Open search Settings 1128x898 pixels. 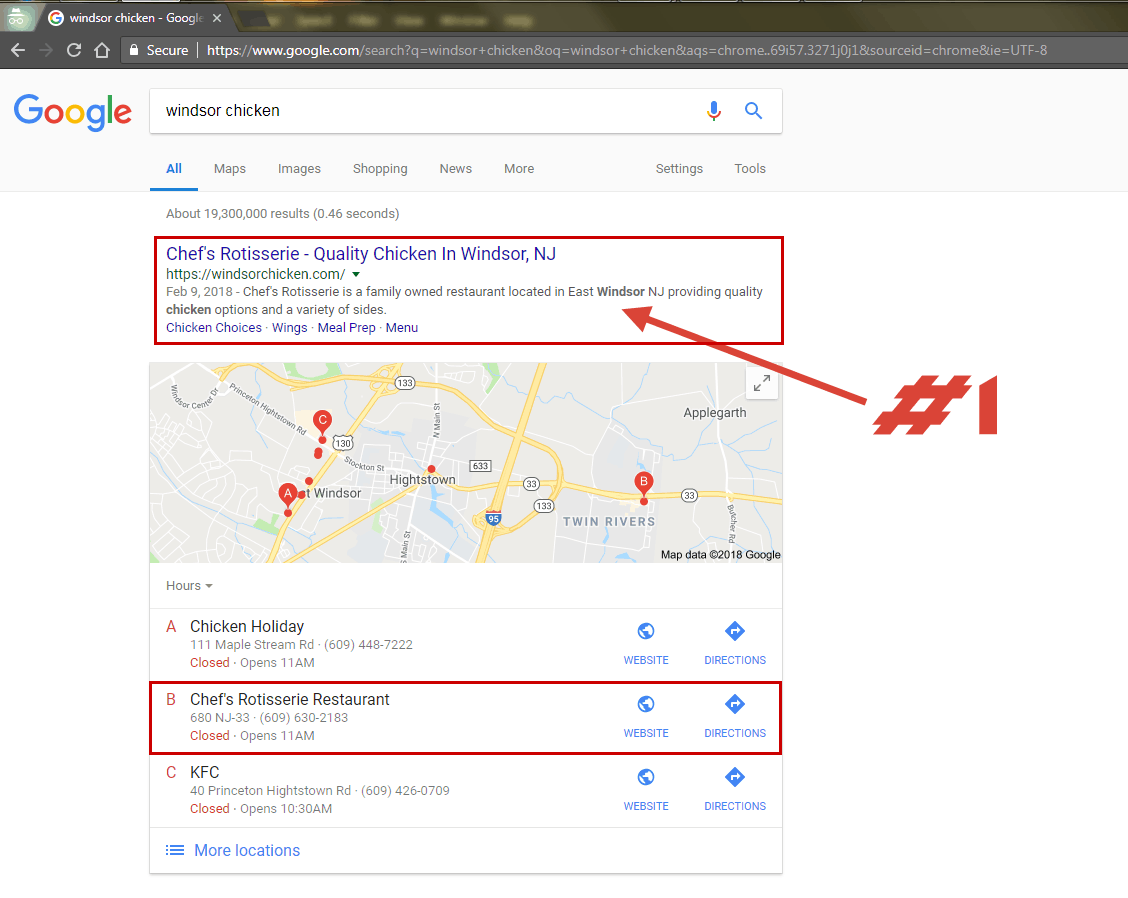[679, 168]
